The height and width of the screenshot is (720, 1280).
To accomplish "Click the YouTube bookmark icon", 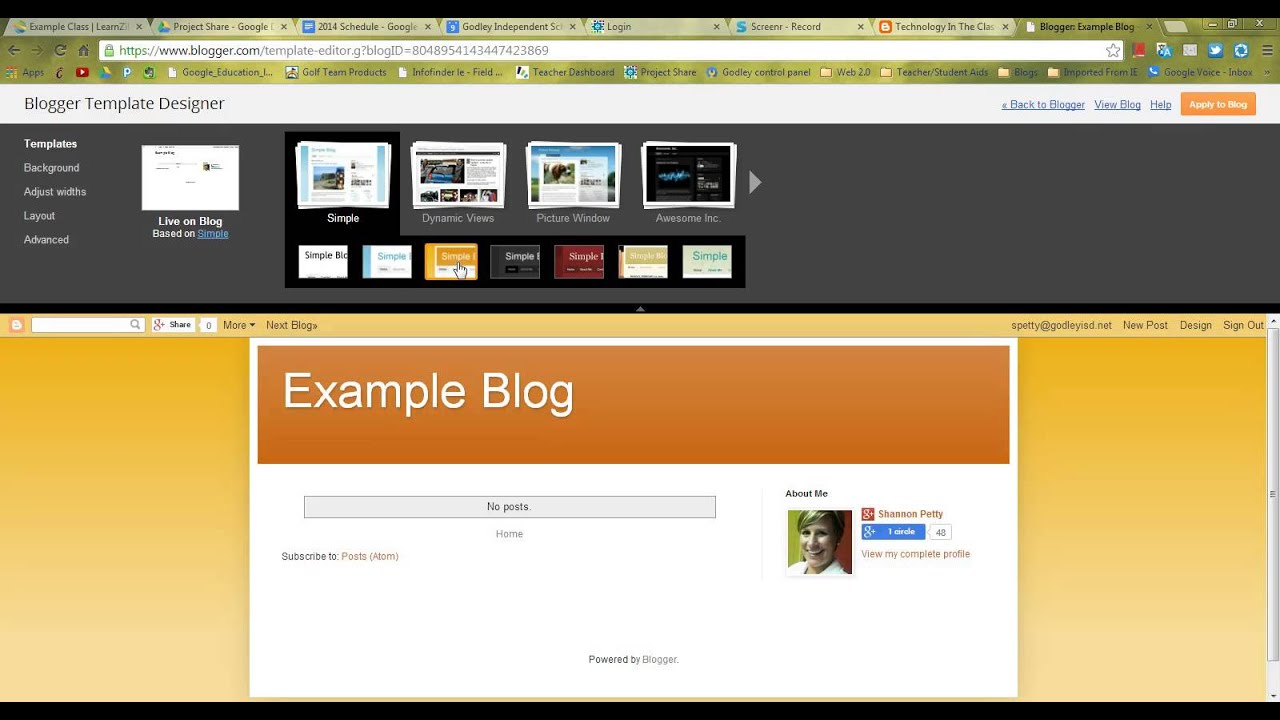I will [82, 72].
